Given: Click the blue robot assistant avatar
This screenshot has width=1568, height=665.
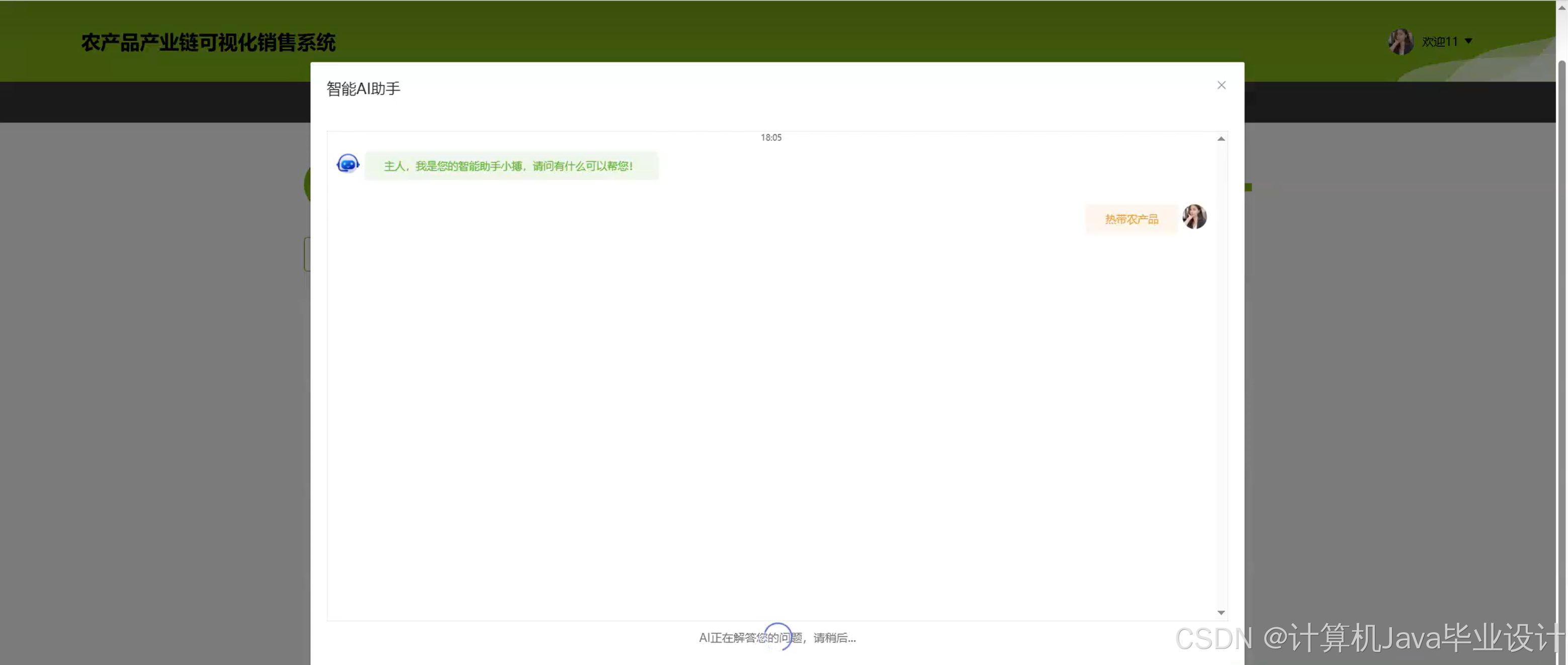Looking at the screenshot, I should pos(347,163).
